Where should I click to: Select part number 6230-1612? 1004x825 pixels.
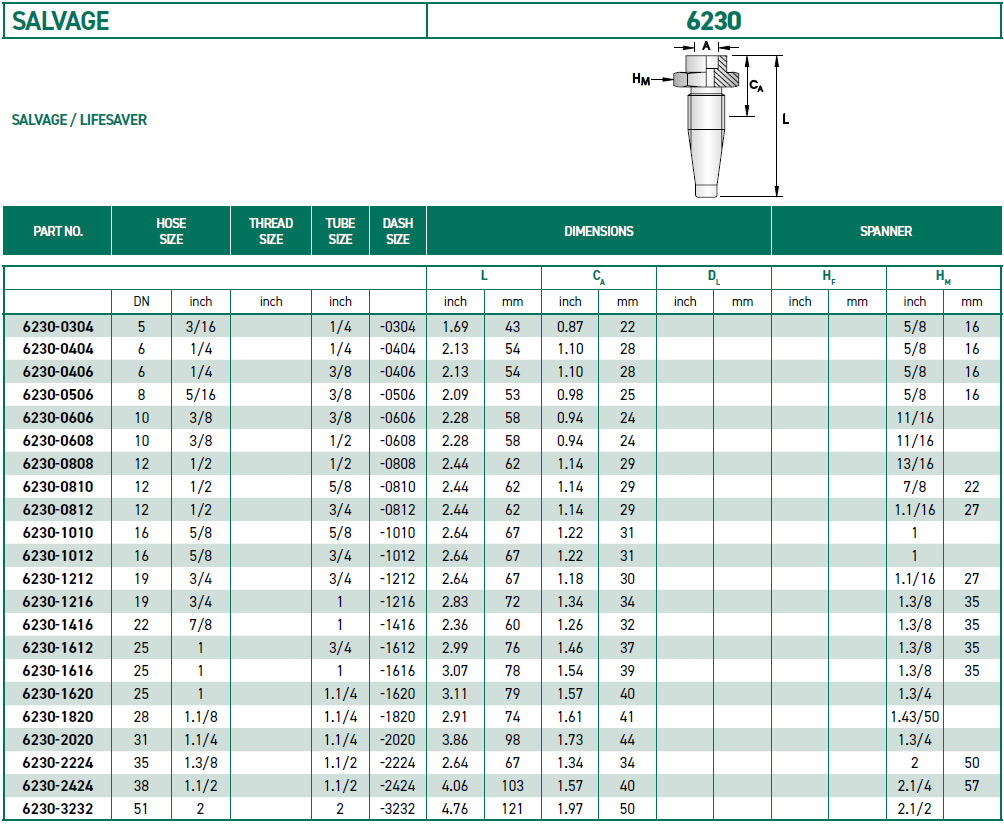click(58, 648)
